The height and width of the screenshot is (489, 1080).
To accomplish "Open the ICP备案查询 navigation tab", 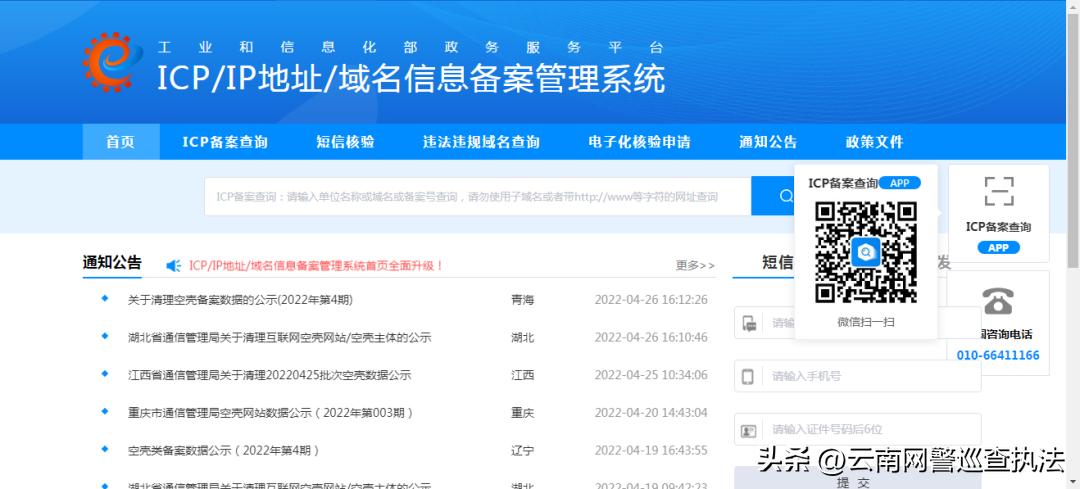I will (x=225, y=142).
